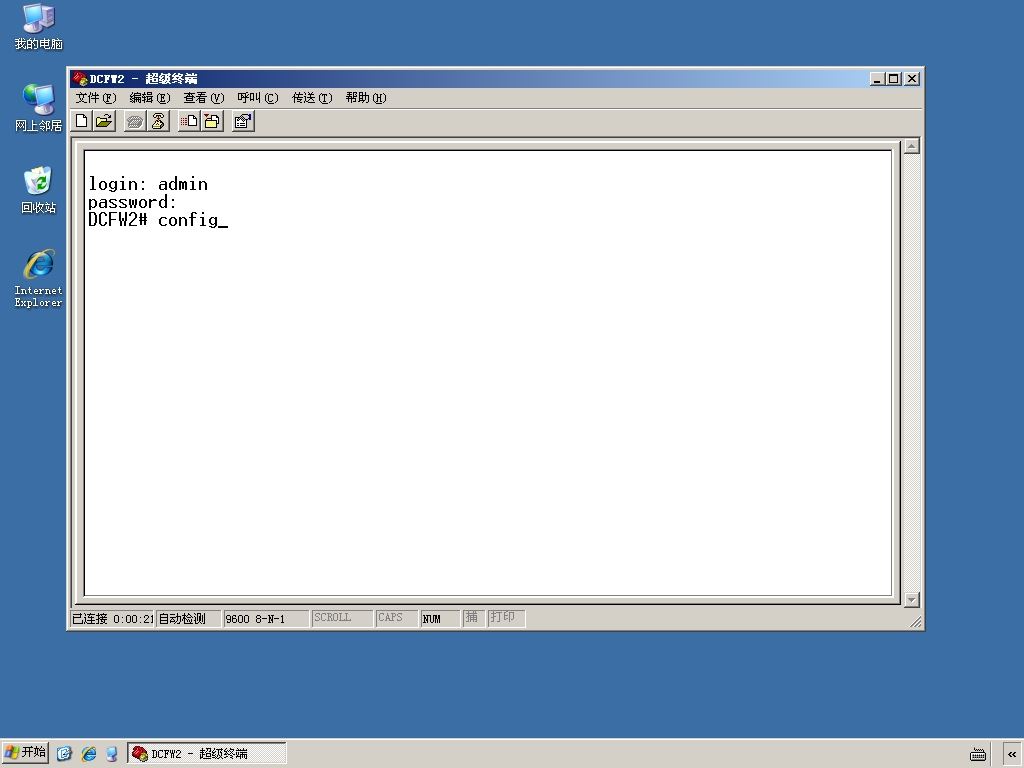
Task: Click the scrollbar down arrow in terminal
Action: click(912, 599)
